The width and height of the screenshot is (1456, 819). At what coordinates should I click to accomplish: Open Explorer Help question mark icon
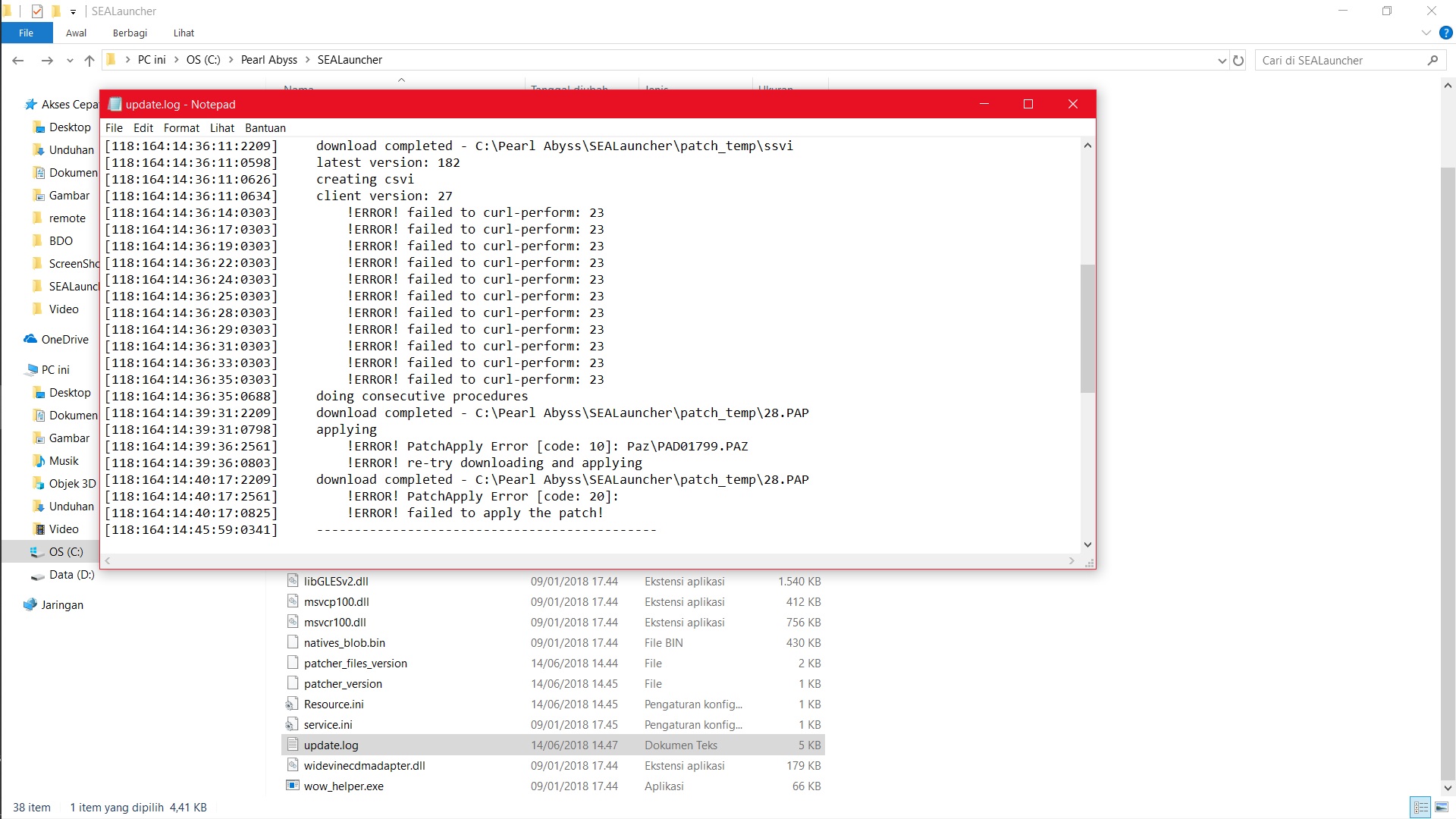tap(1445, 33)
